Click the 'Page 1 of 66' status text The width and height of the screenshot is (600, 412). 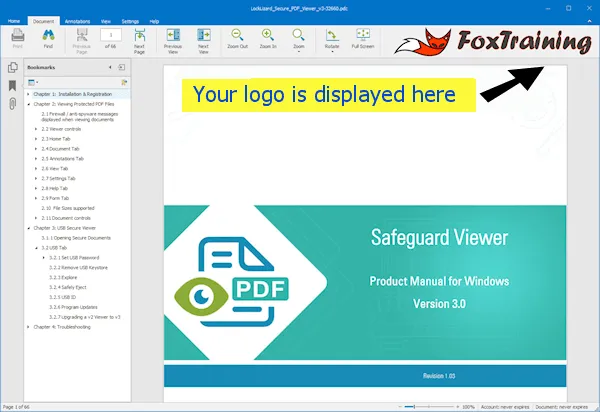pos(16,407)
